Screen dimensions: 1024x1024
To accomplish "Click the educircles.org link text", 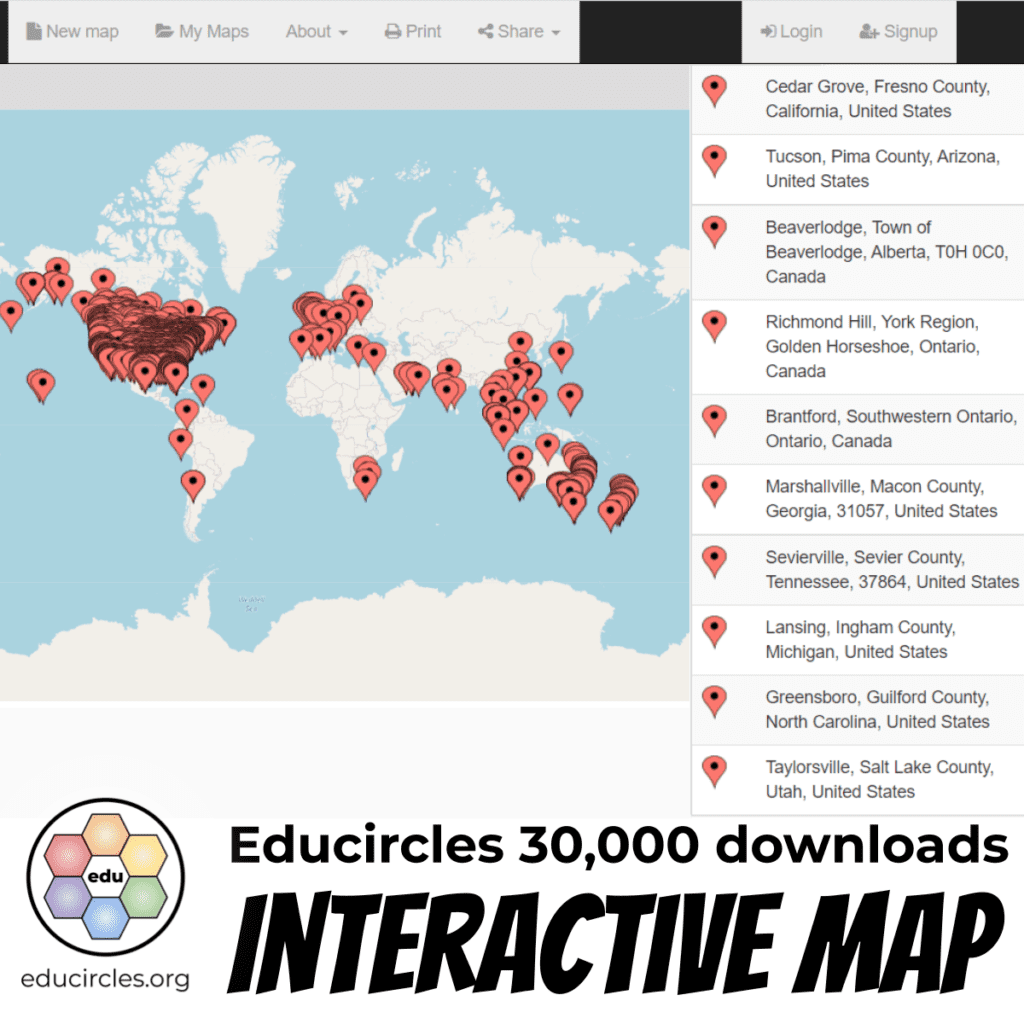I will 105,977.
